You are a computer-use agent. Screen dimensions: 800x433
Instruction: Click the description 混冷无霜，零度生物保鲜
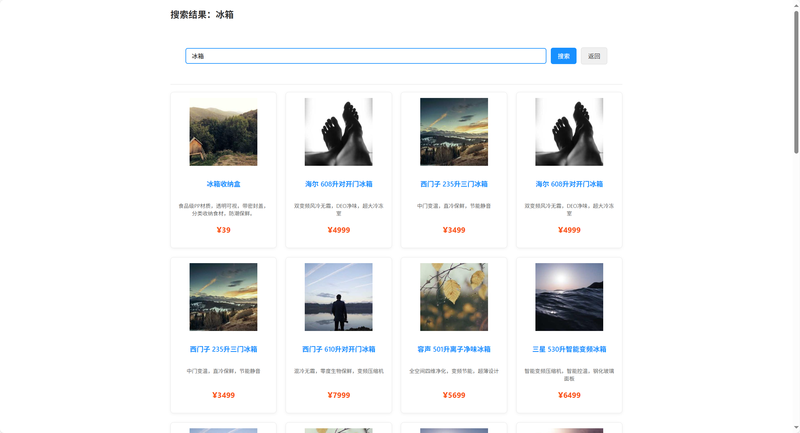[x=339, y=371]
